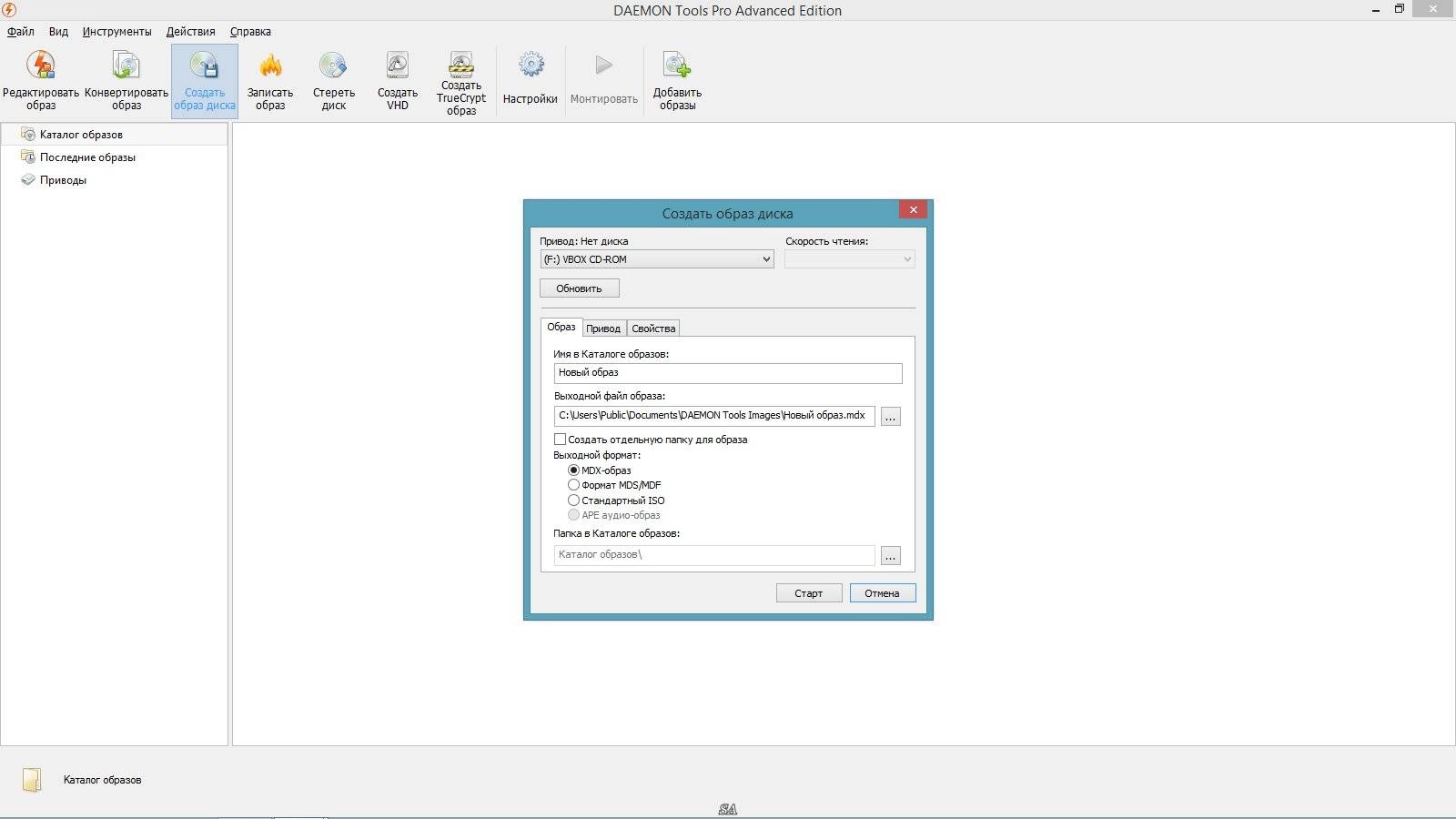Click the Выходной файл образа path field
The width and height of the screenshot is (1456, 819).
click(714, 416)
